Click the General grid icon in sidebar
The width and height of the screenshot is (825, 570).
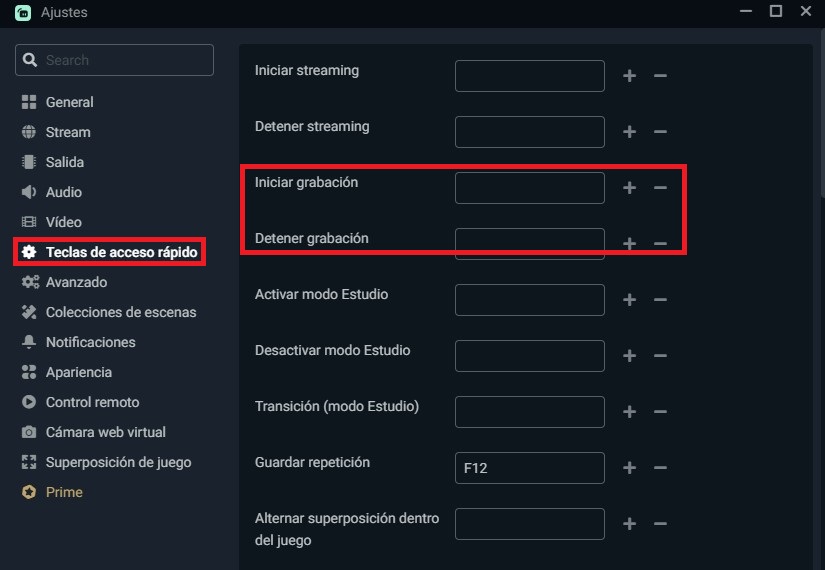point(29,102)
